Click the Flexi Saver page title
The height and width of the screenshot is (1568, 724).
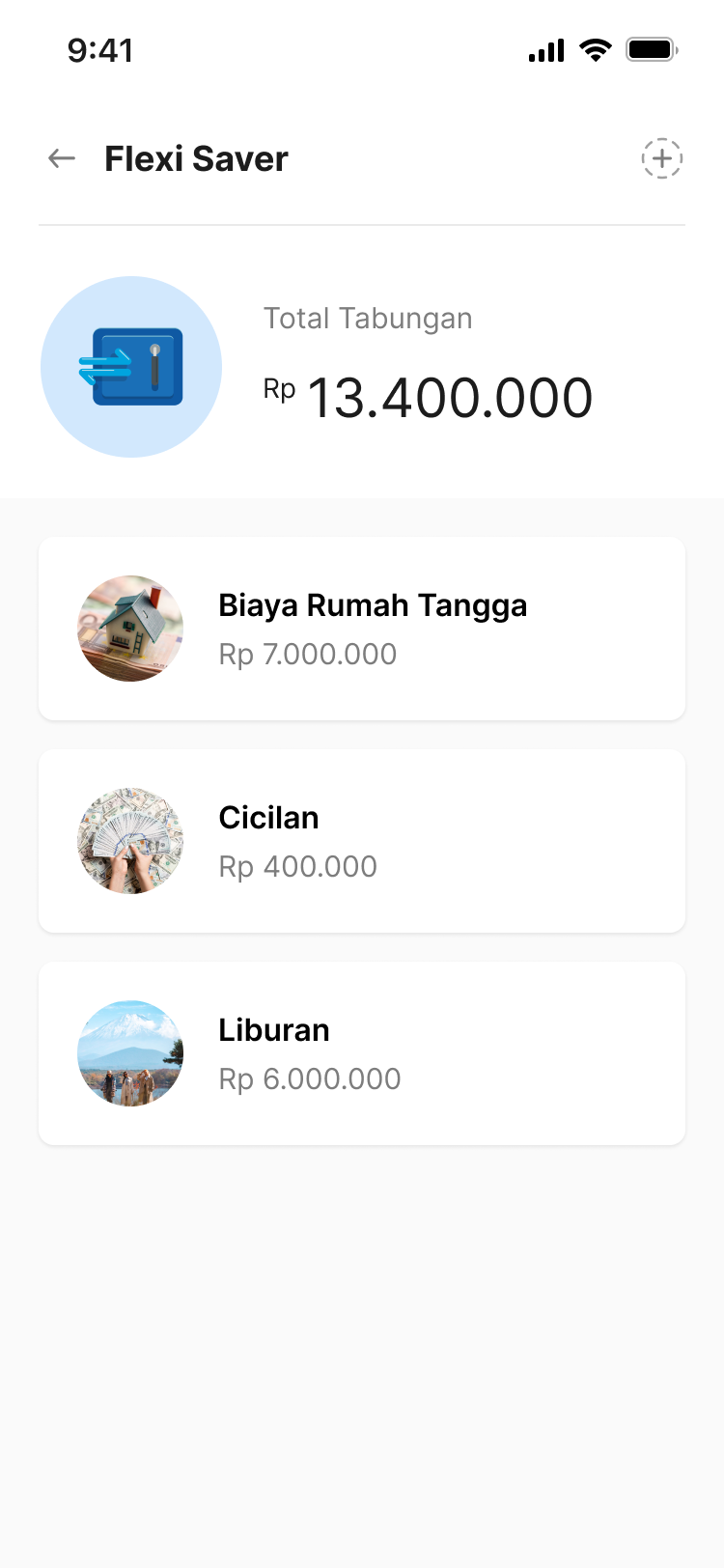coord(196,158)
